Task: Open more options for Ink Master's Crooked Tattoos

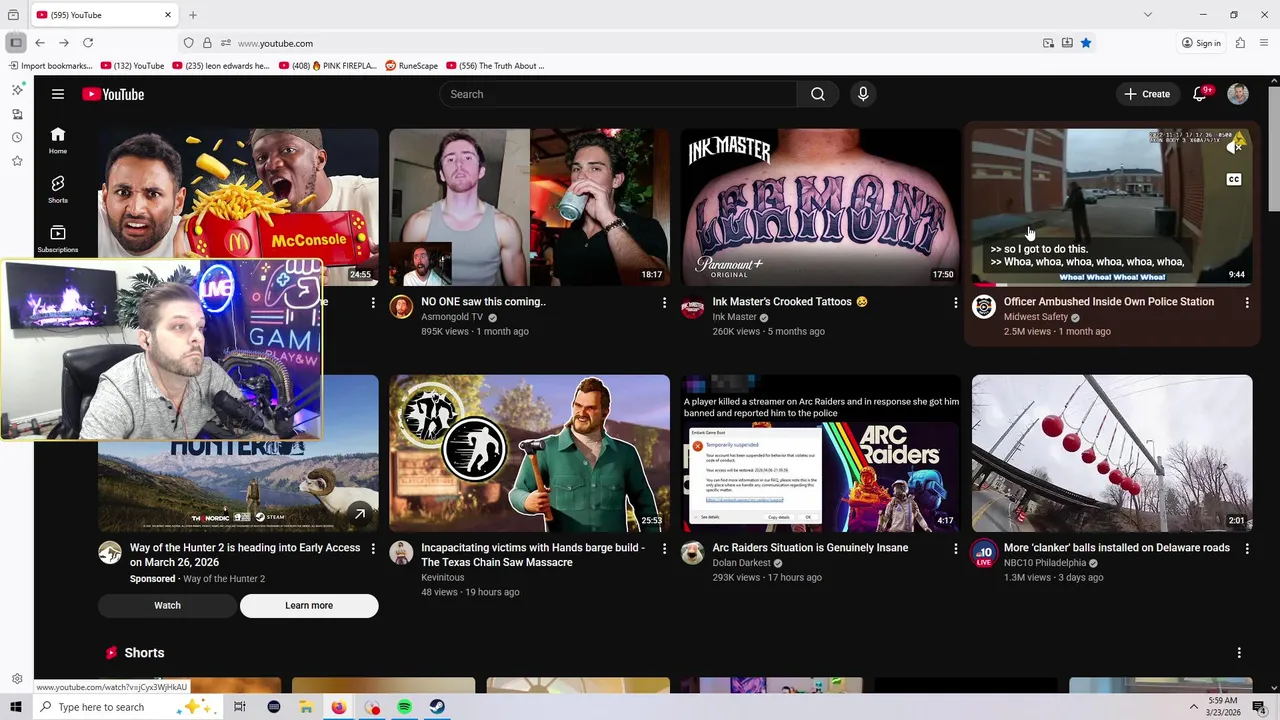Action: coord(955,302)
